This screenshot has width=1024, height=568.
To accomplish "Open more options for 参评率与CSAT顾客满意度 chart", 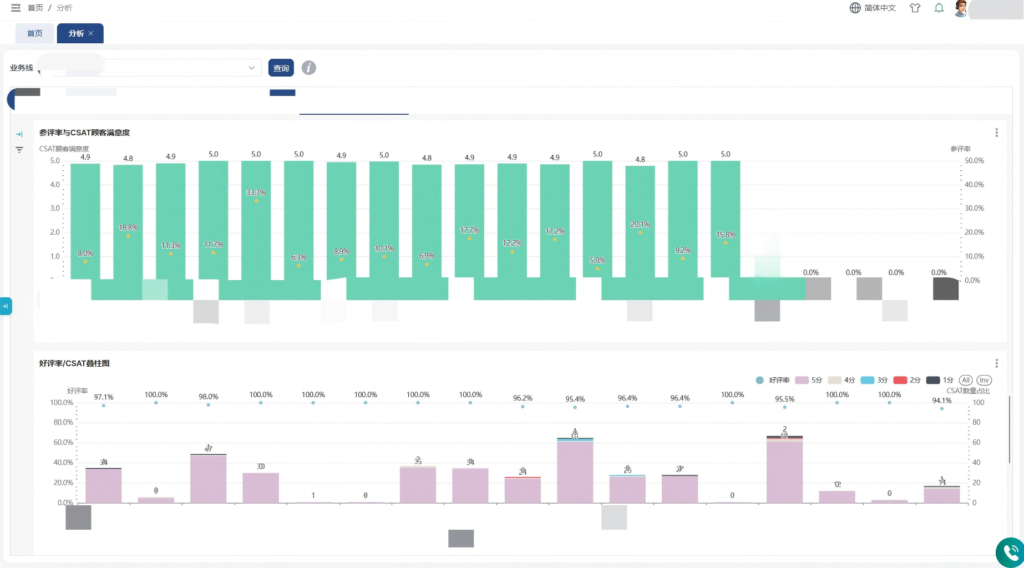I will pyautogui.click(x=997, y=133).
